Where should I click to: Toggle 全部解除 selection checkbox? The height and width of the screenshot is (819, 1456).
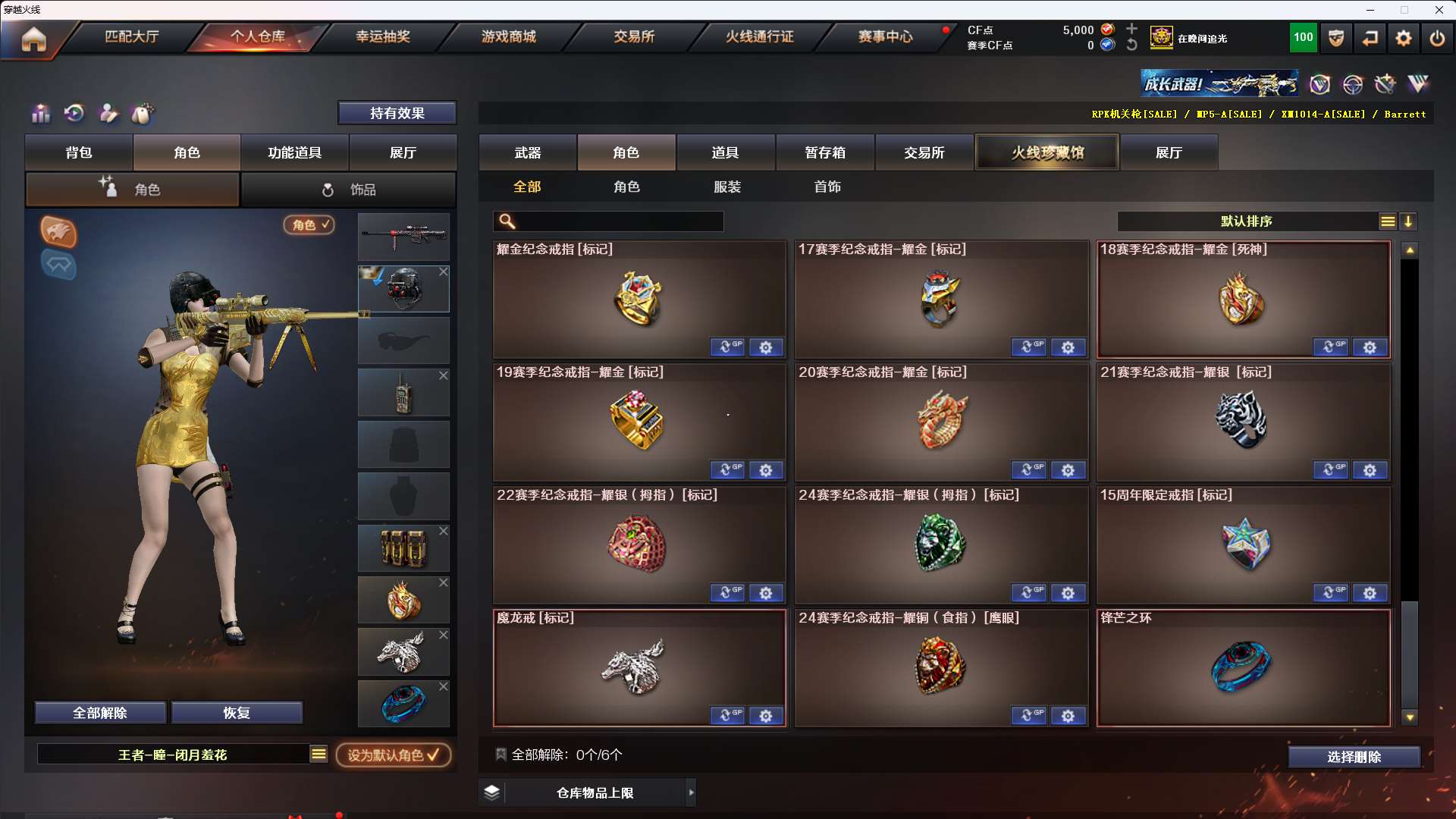tap(501, 755)
